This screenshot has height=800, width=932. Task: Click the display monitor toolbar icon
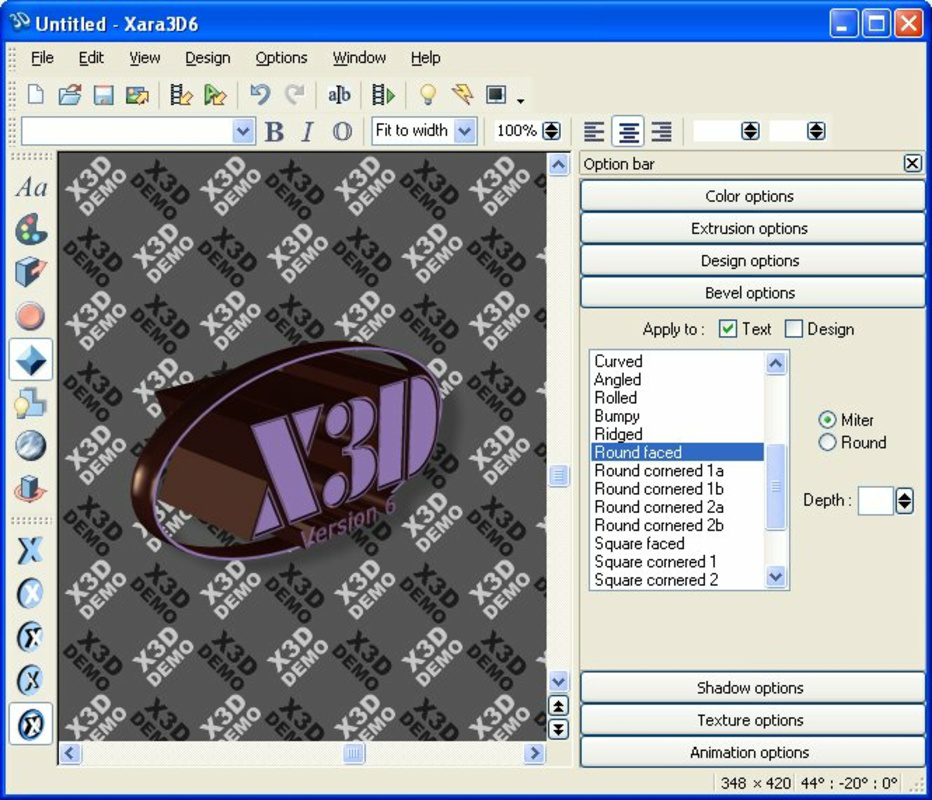(496, 95)
